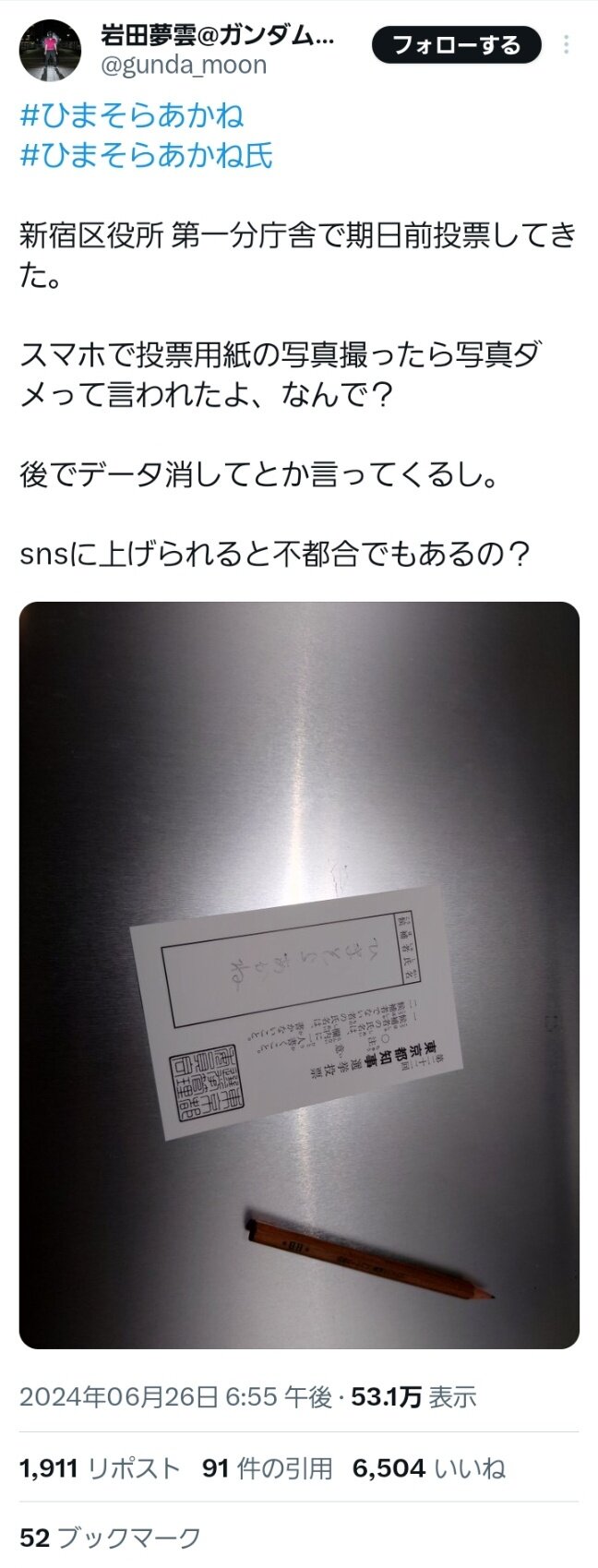Screen dimensions: 598x1568
Task: Tap the pencil in the photo
Action: point(370,1259)
